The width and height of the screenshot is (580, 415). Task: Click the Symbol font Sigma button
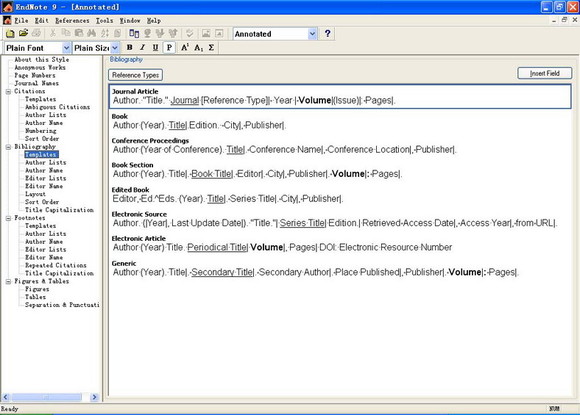211,47
